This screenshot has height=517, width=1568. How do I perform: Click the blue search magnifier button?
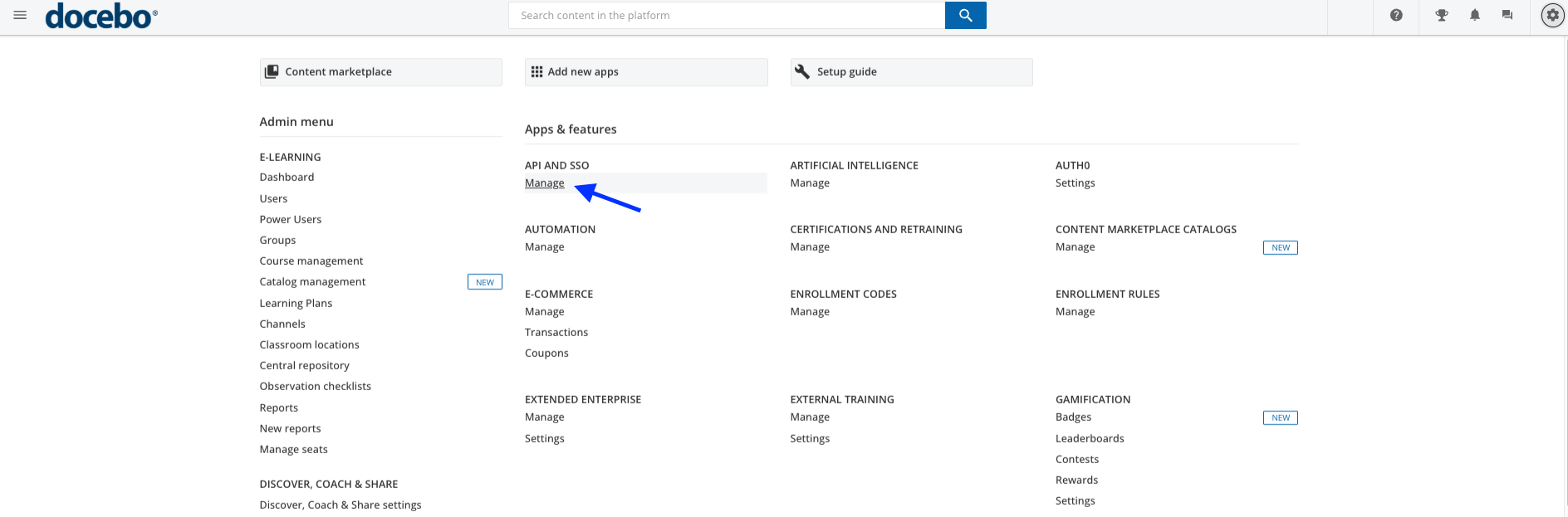click(x=965, y=15)
